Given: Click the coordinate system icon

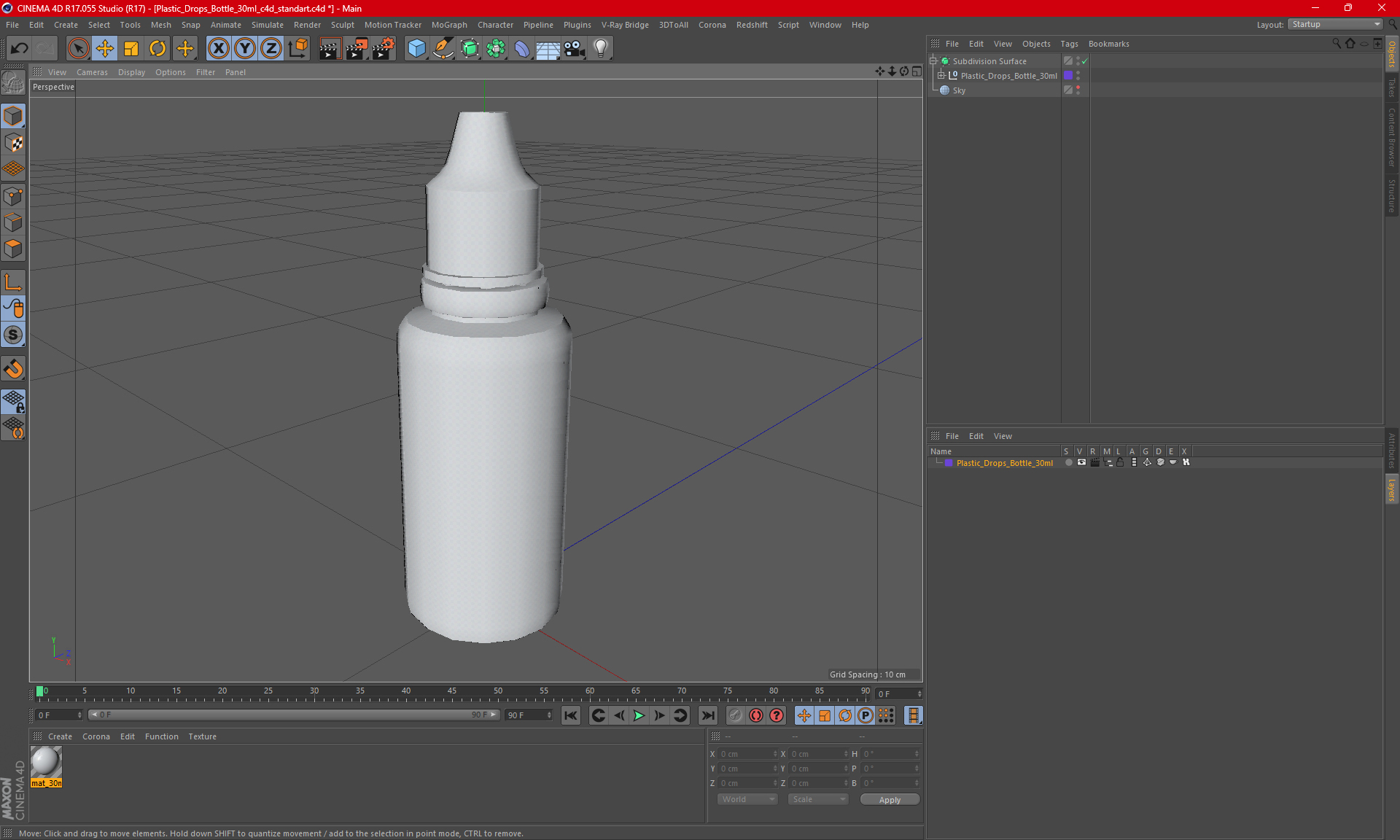Looking at the screenshot, I should pyautogui.click(x=298, y=48).
